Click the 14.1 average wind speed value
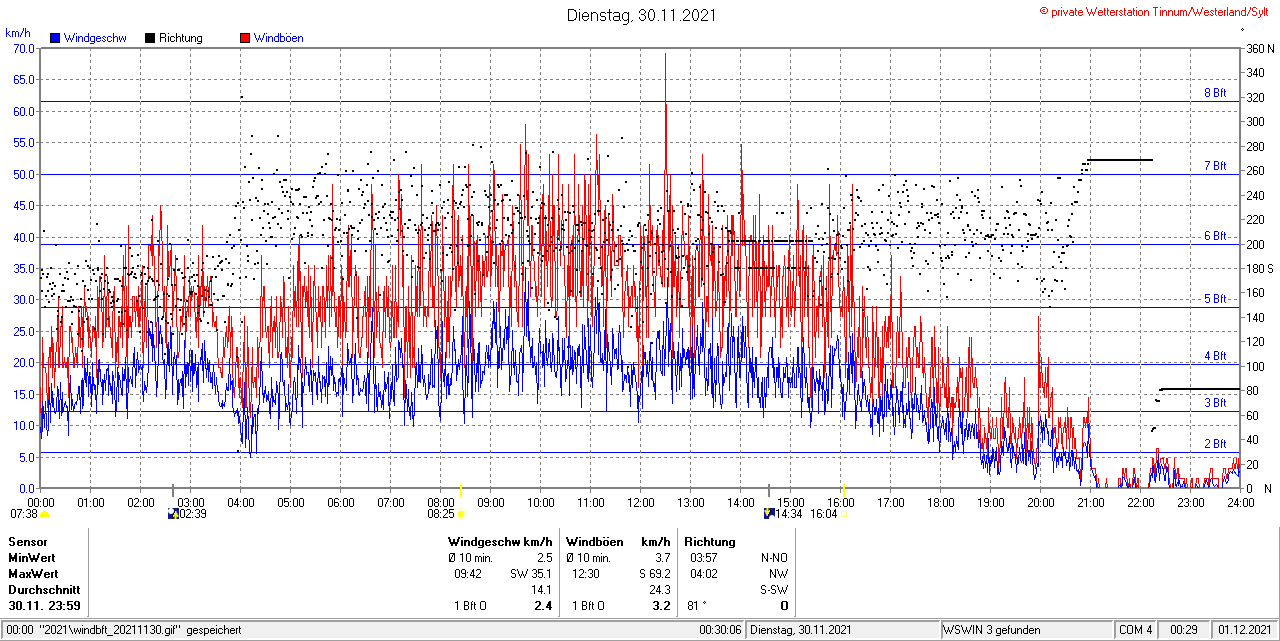 541,590
